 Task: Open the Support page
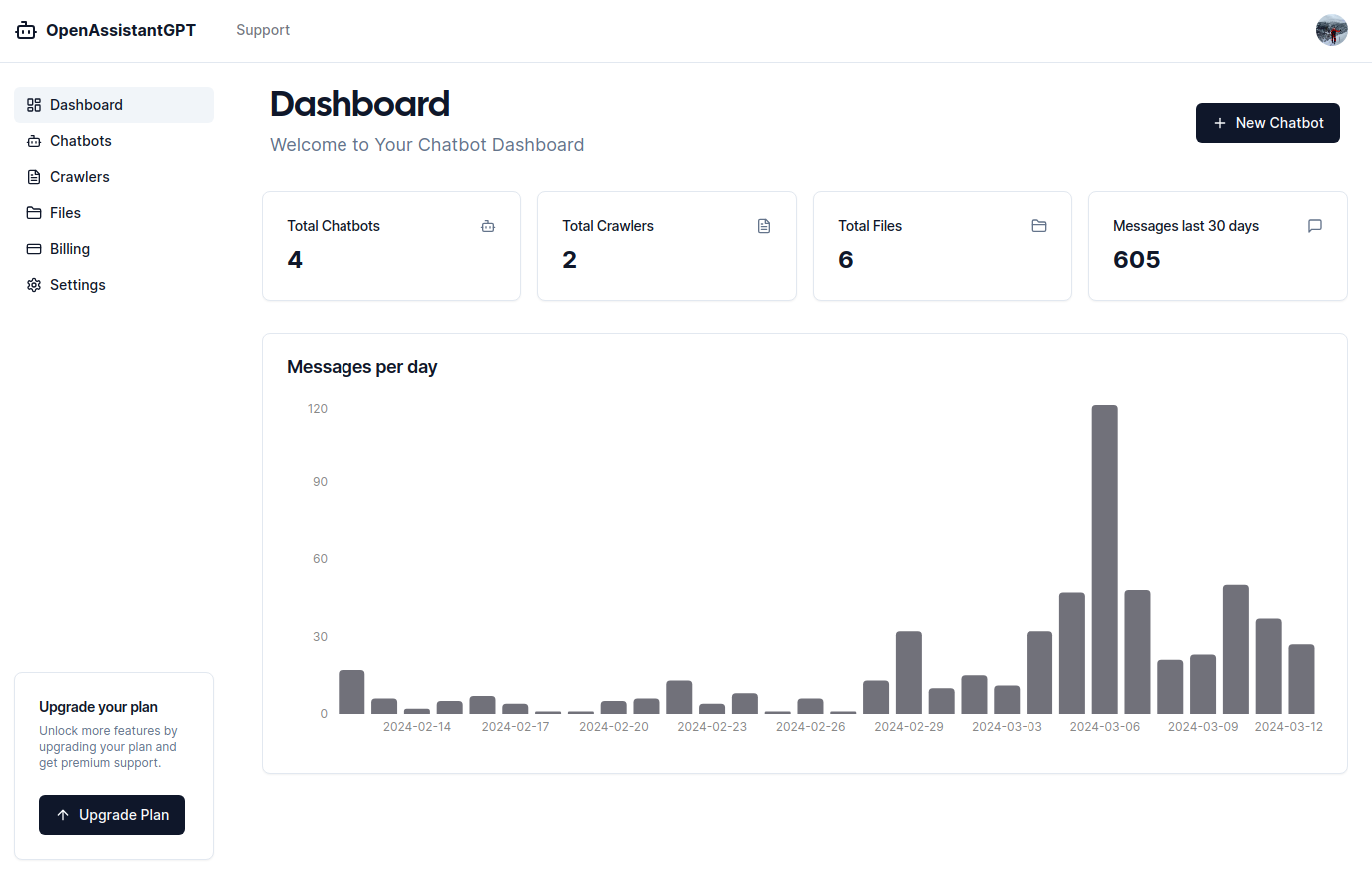pos(263,30)
